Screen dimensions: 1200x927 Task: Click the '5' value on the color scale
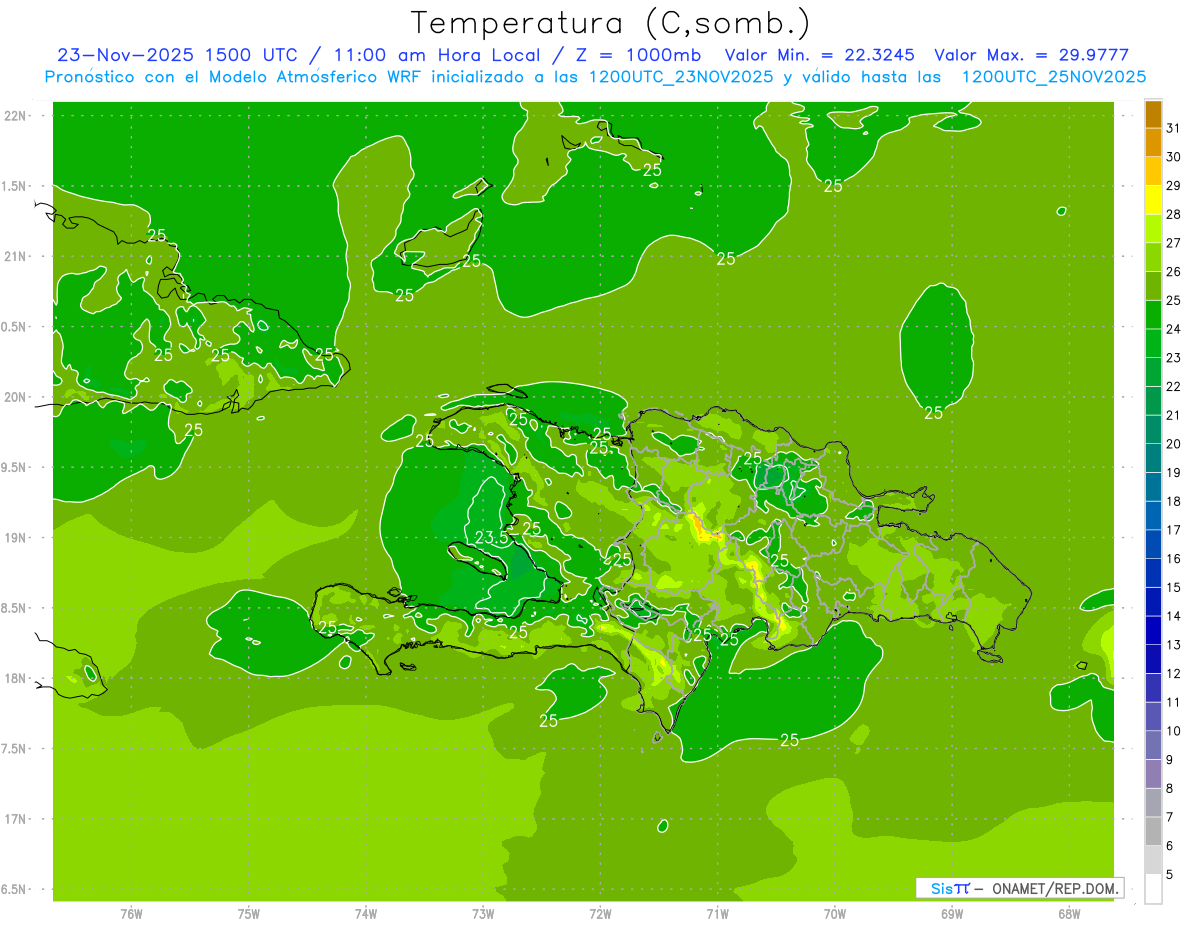(x=1170, y=875)
